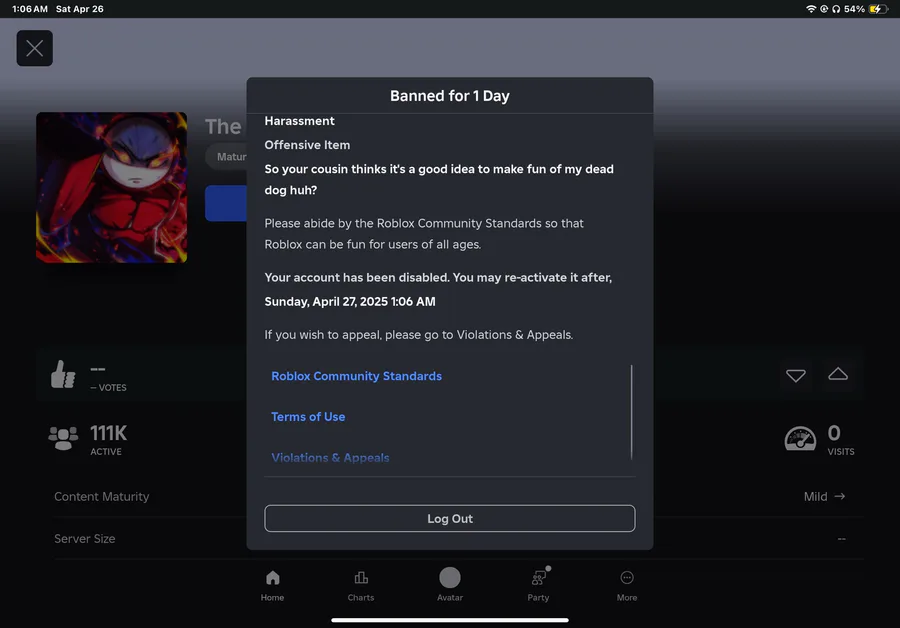This screenshot has height=628, width=900.
Task: Click the links list scrollbar in ban dialog
Action: pos(631,412)
